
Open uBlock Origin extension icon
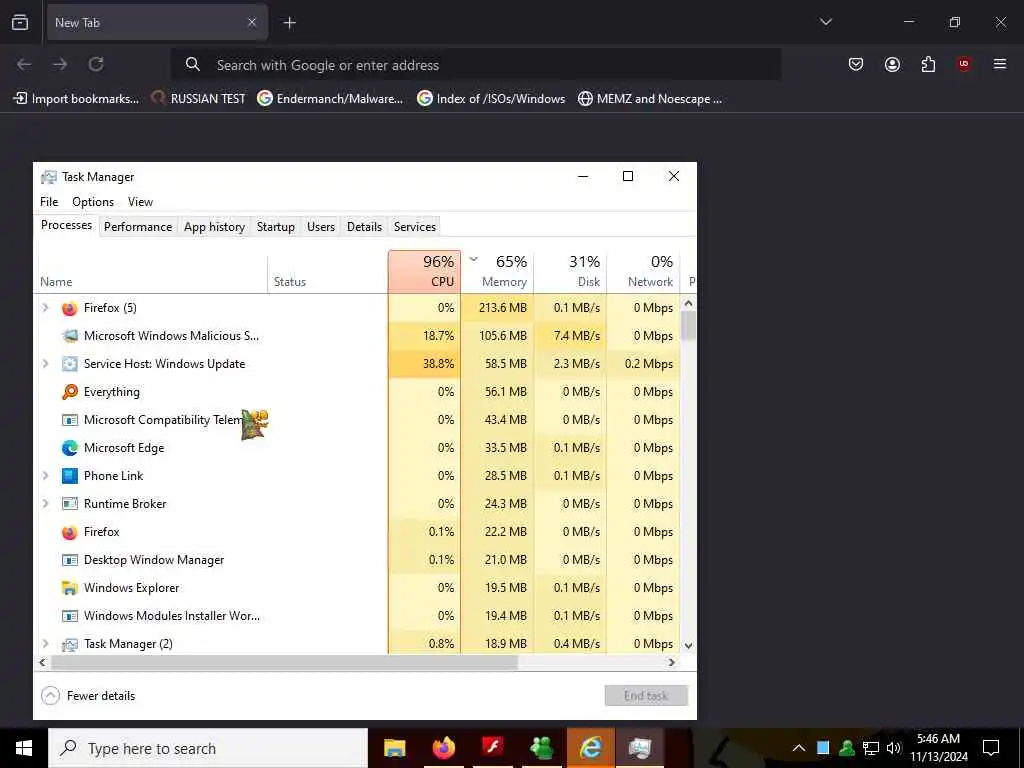963,64
